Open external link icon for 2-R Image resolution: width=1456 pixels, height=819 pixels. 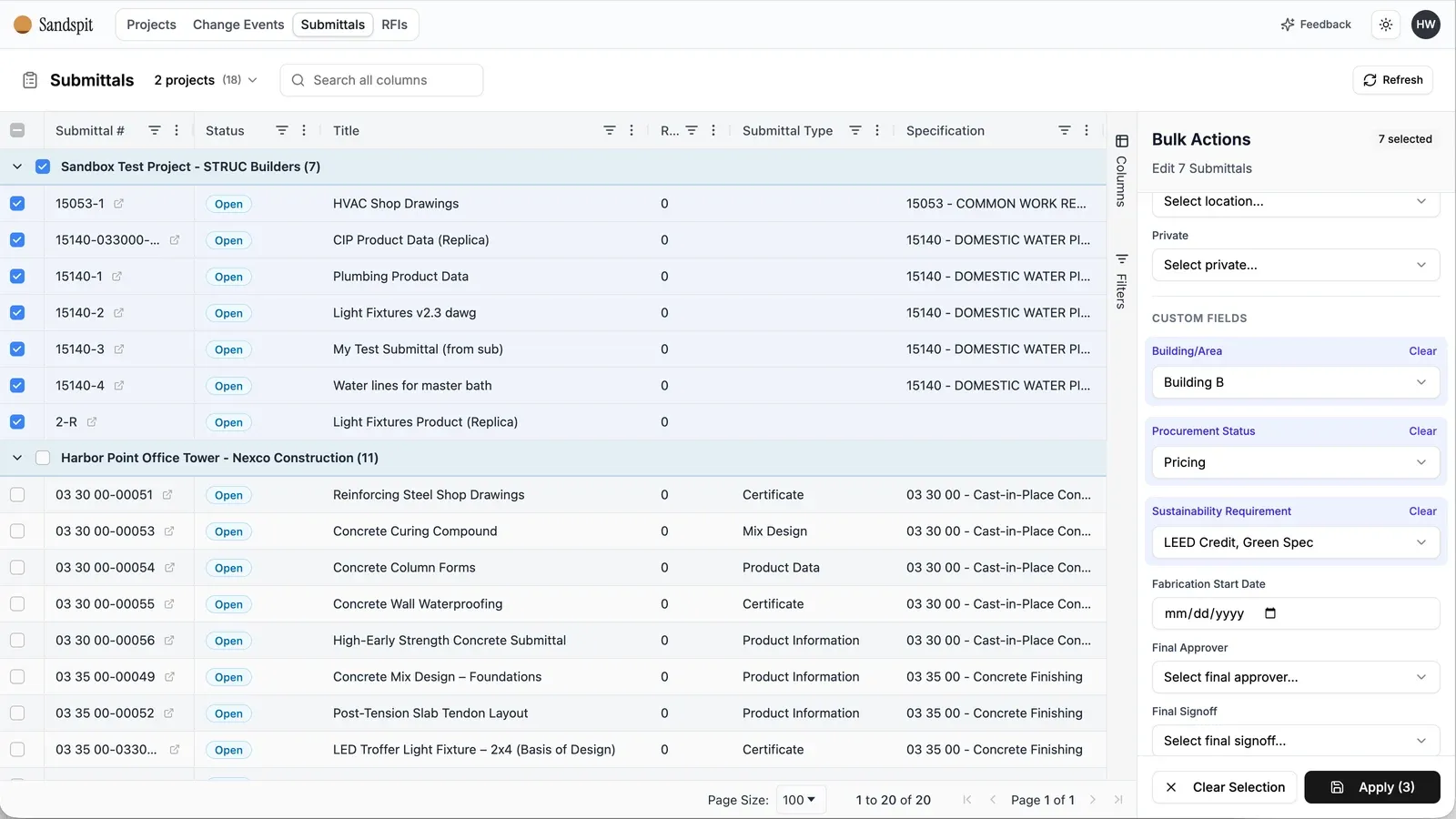[91, 422]
